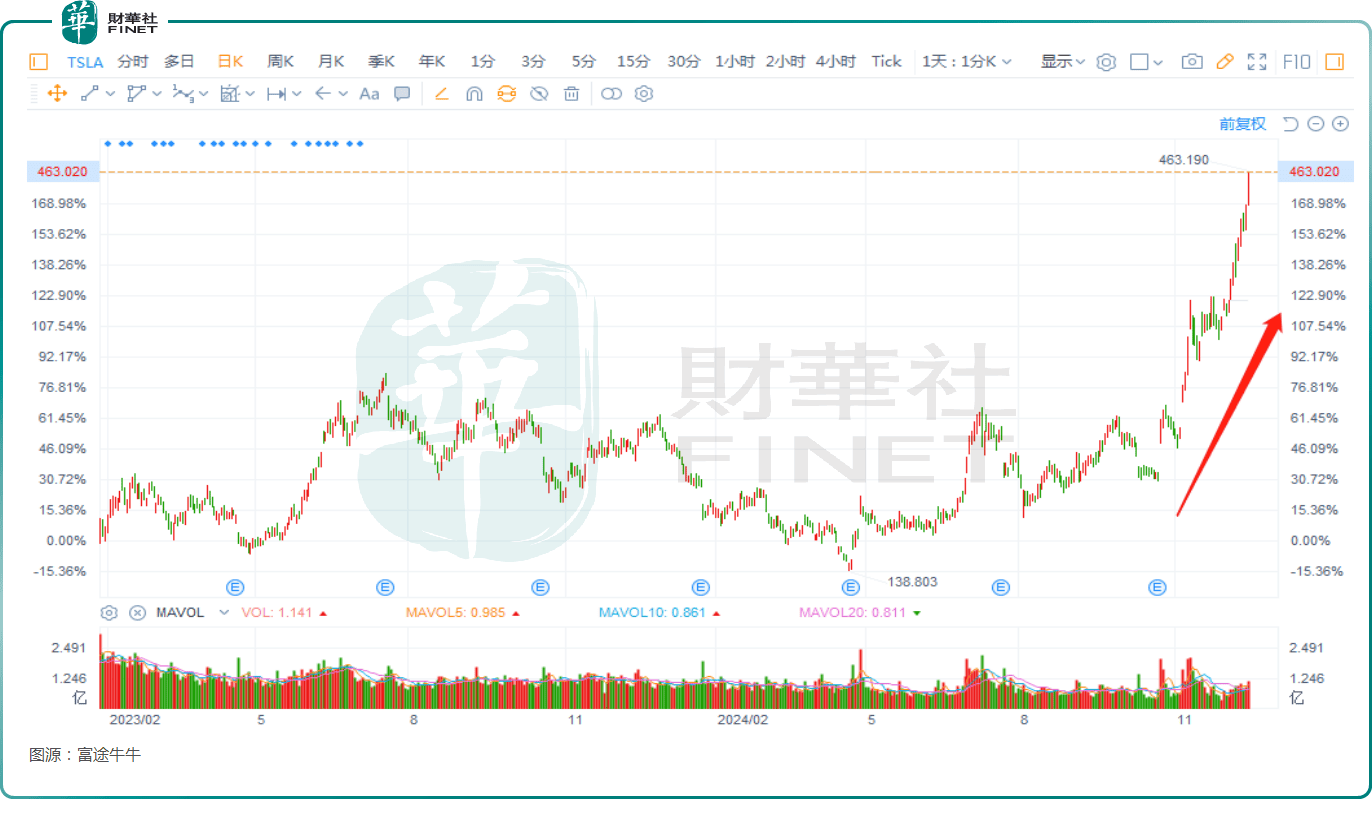Toggle the right sidebar panel icon
This screenshot has width=1372, height=819.
pos(1334,62)
